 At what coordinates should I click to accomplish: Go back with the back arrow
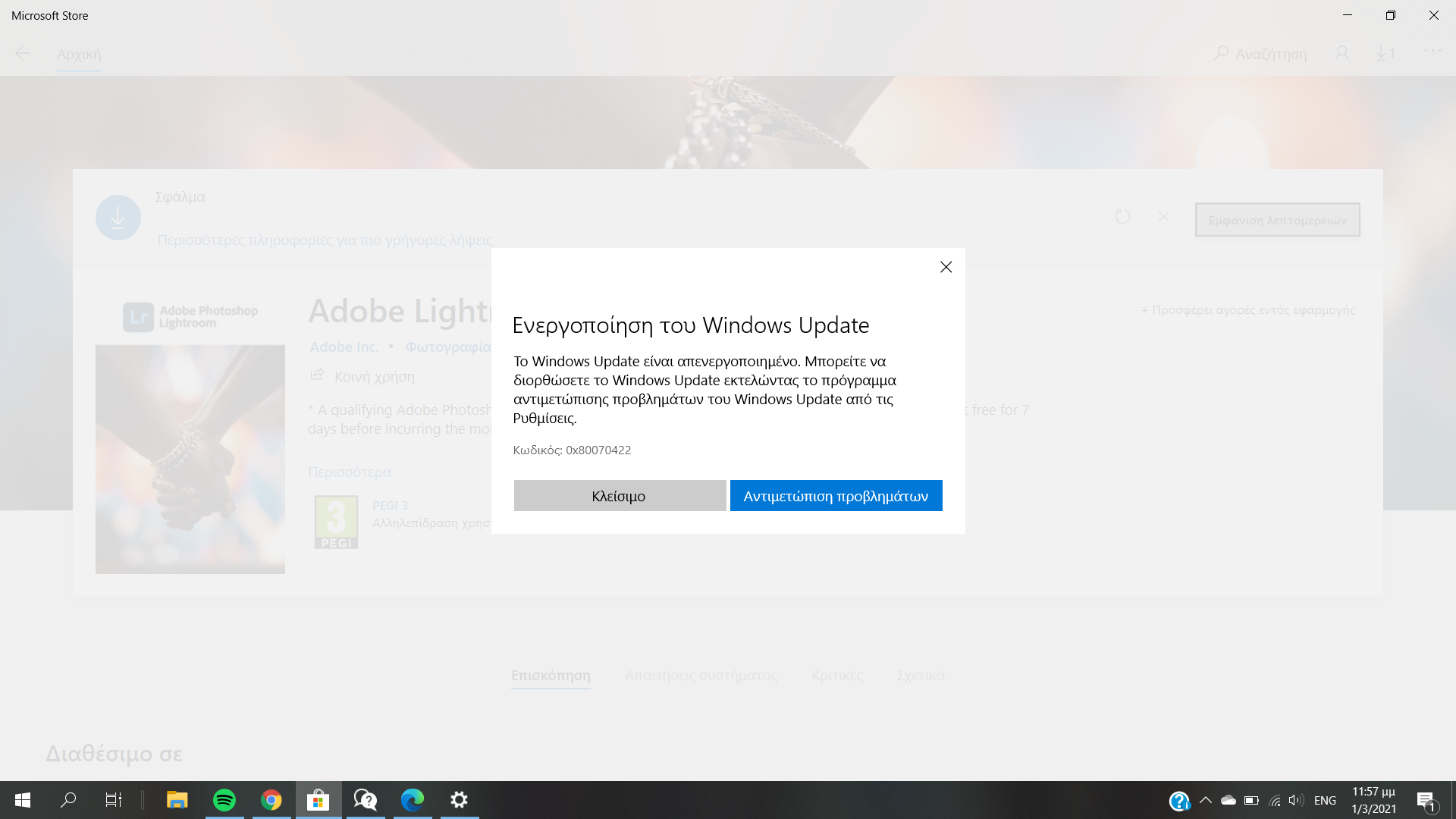pos(23,54)
